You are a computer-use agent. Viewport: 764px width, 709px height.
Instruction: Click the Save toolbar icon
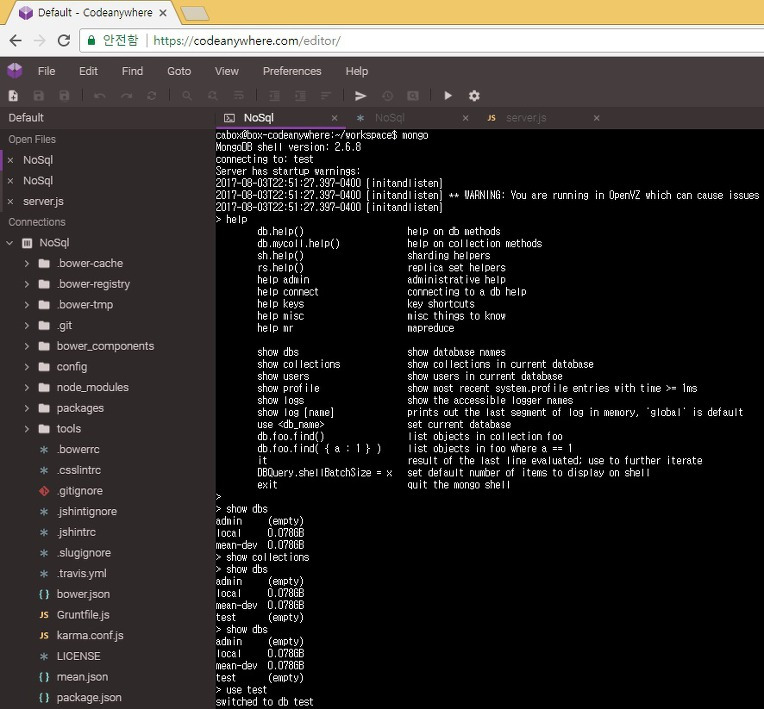tap(38, 96)
